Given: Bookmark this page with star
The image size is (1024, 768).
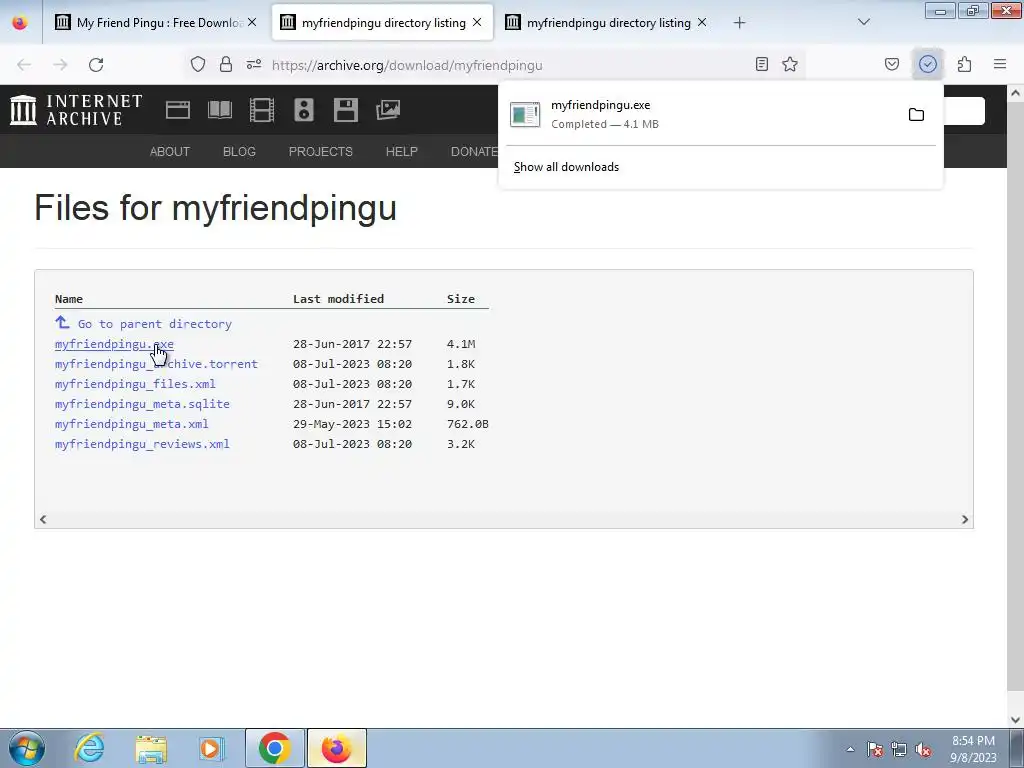Looking at the screenshot, I should coord(790,64).
